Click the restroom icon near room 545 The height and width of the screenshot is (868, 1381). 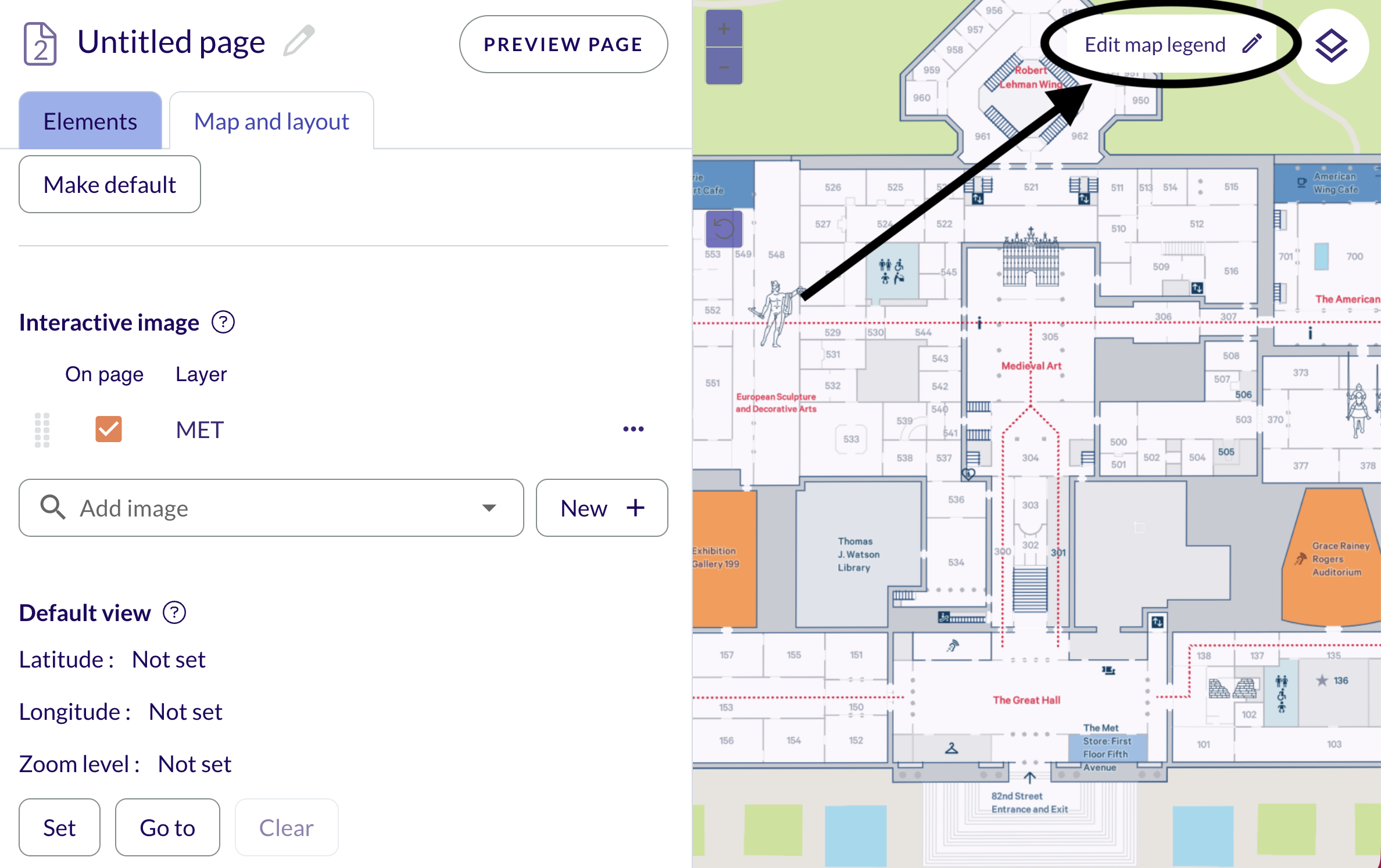click(x=891, y=271)
